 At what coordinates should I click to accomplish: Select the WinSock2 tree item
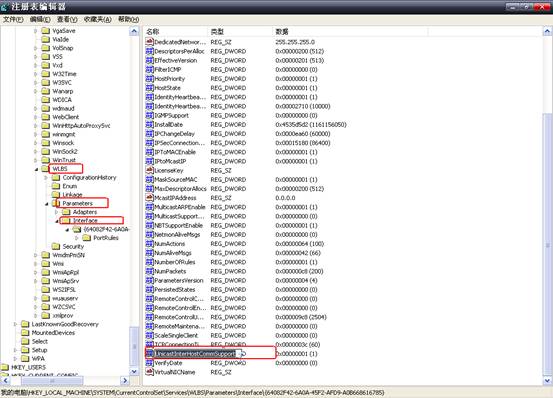coord(65,152)
